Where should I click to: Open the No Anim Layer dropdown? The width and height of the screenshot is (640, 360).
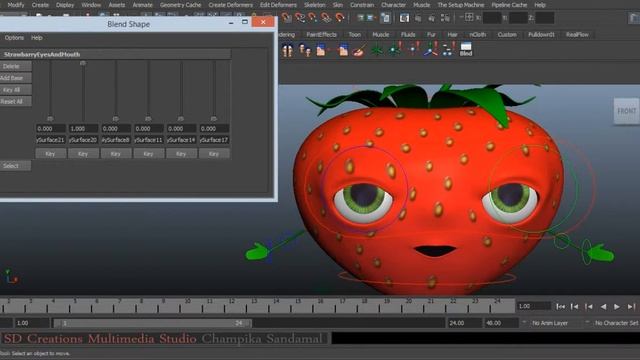point(549,323)
